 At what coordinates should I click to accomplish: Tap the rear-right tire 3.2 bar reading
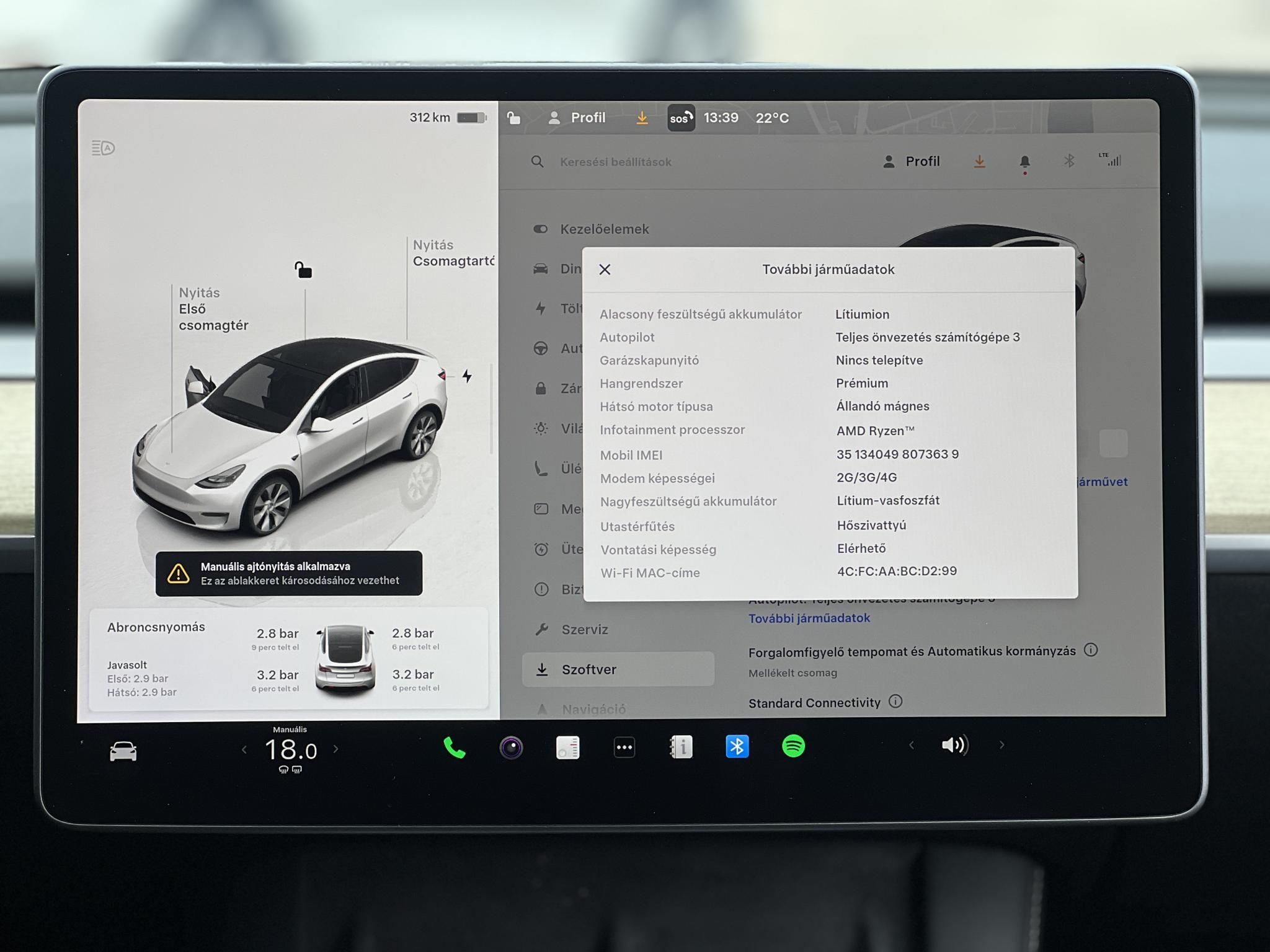pos(412,674)
